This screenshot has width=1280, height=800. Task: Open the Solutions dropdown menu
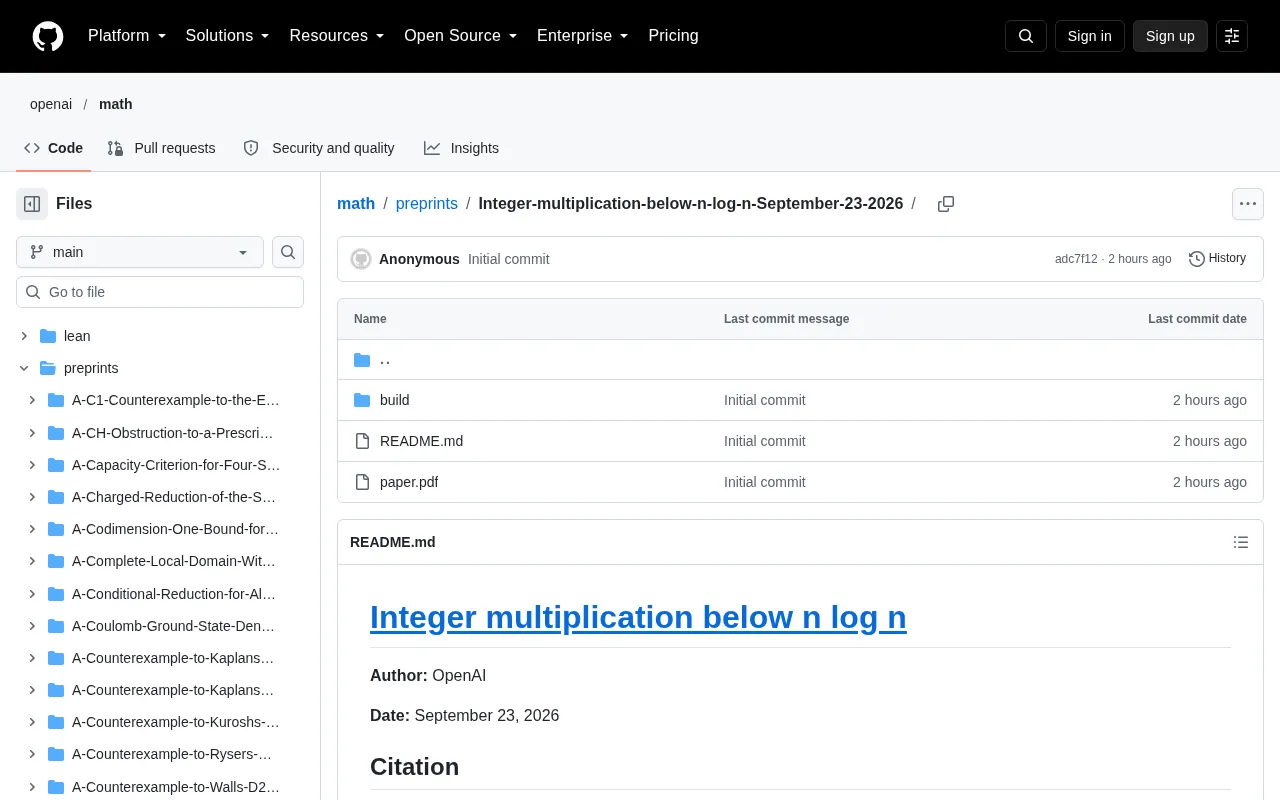point(228,36)
